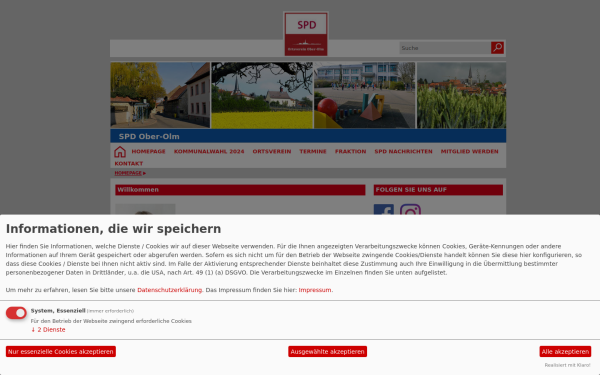Image resolution: width=600 pixels, height=375 pixels.
Task: Click the FOLGEN SIE UNS AUF heading
Action: (x=438, y=190)
